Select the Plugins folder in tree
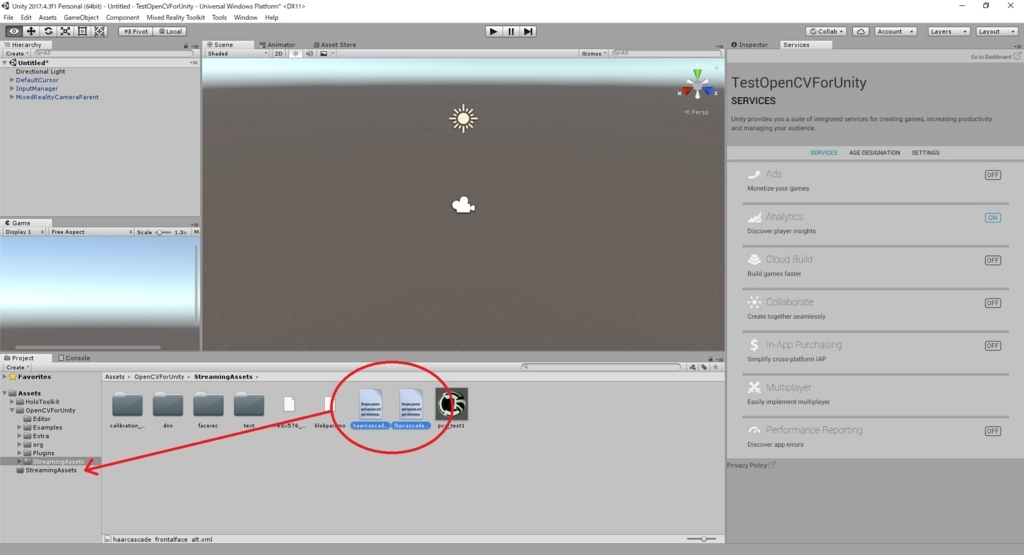The width and height of the screenshot is (1024, 555). (43, 452)
